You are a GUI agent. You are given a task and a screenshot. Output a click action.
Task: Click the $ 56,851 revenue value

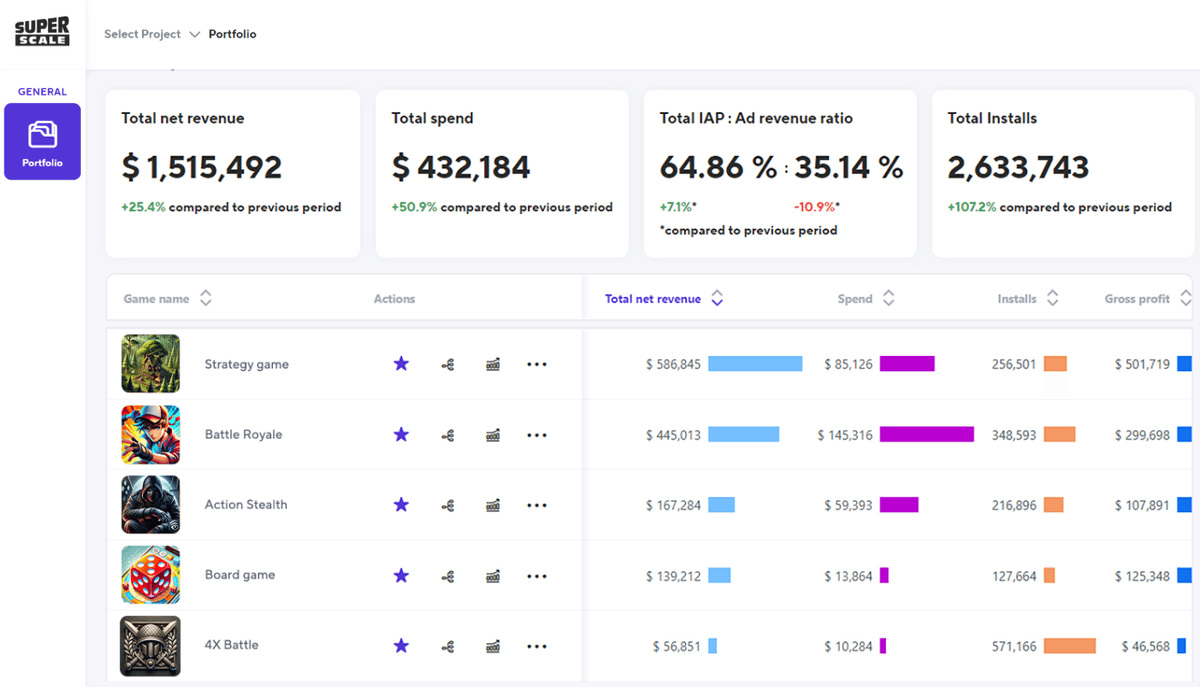click(x=677, y=646)
